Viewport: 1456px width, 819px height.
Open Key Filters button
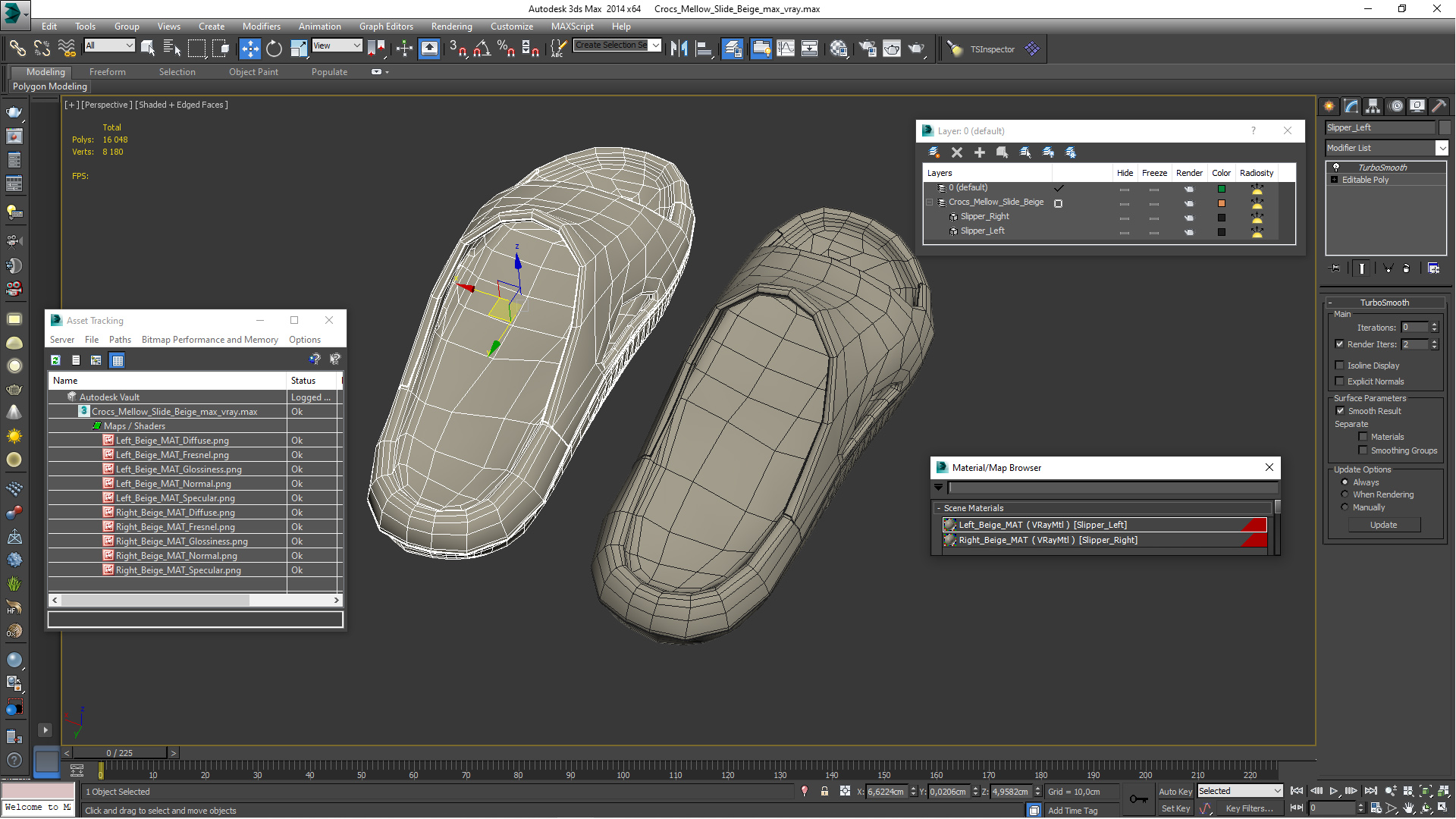[1249, 808]
